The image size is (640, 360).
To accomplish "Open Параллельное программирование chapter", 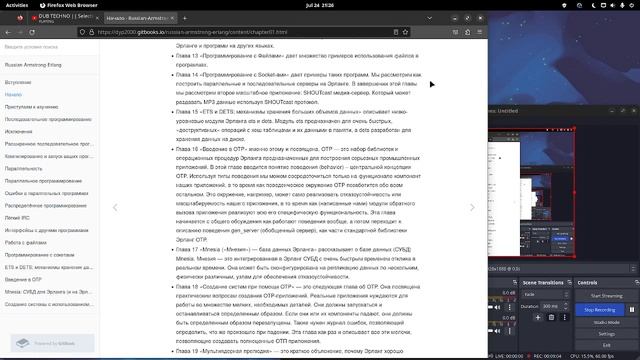I will (43, 181).
